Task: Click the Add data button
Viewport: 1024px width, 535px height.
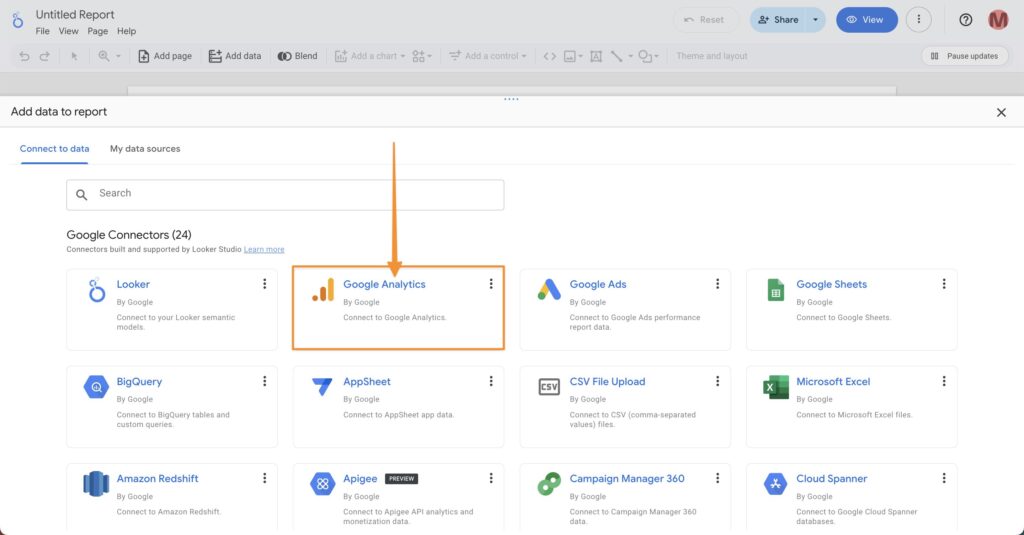Action: tap(235, 56)
